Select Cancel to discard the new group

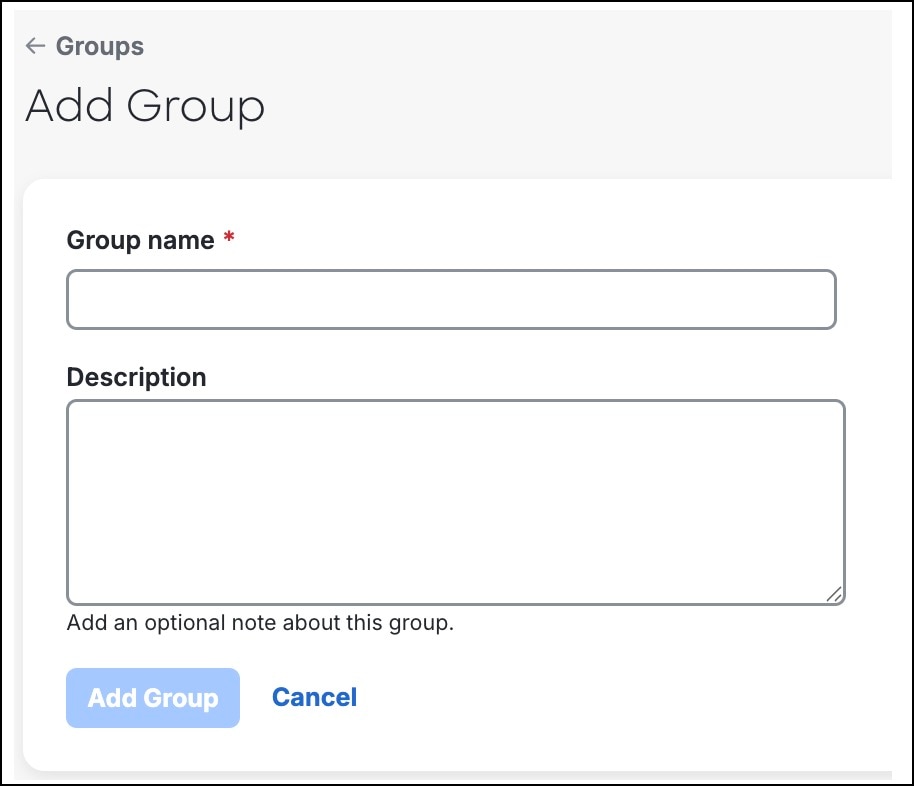point(314,697)
